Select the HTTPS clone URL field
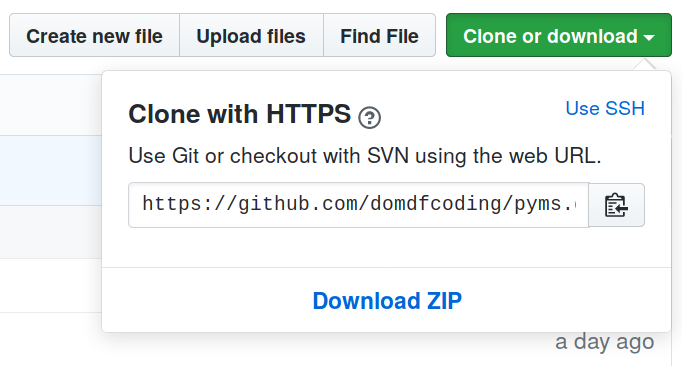The width and height of the screenshot is (682, 366). [358, 205]
